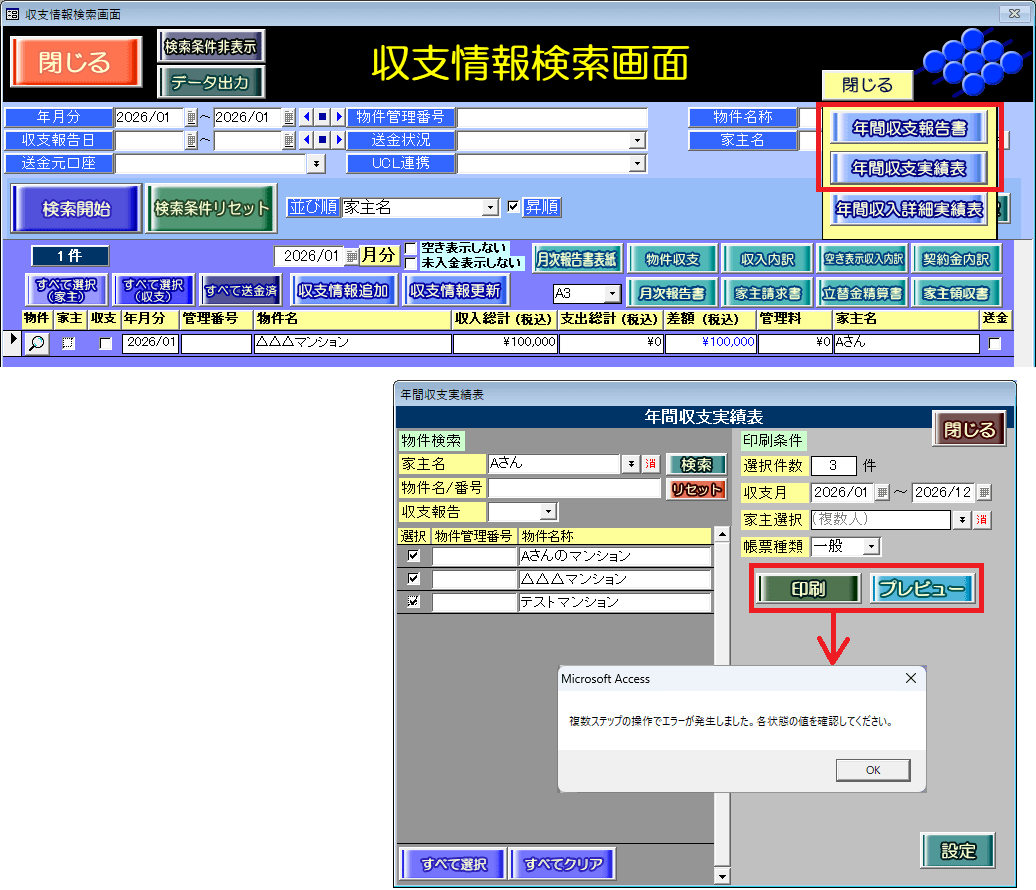Click the magnifier icon in the △△△マンション row
1036x890 pixels.
pyautogui.click(x=36, y=343)
